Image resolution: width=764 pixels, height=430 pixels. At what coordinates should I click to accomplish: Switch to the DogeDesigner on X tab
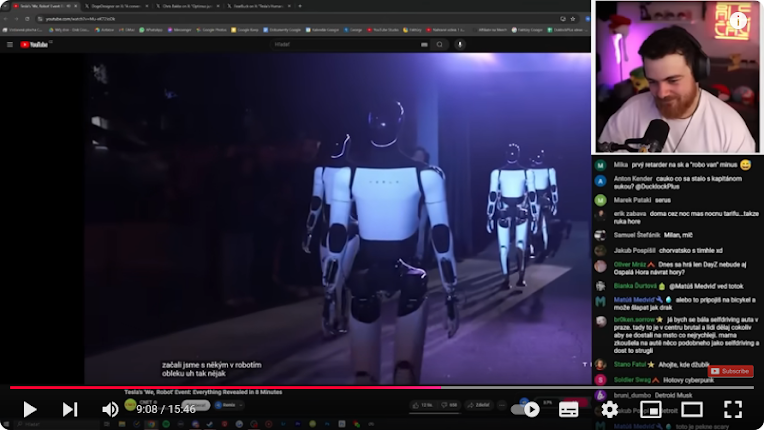tap(115, 6)
